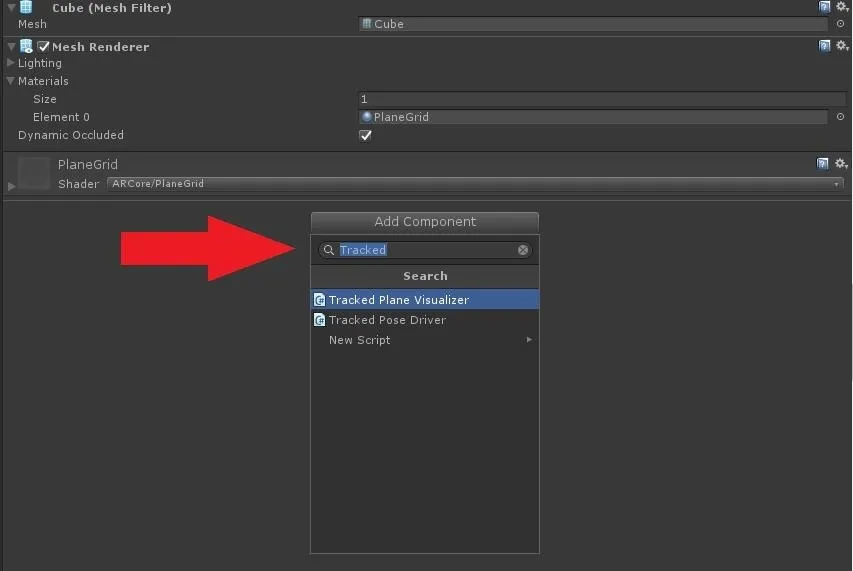
Task: Click the Mesh Renderer title text
Action: [x=101, y=47]
